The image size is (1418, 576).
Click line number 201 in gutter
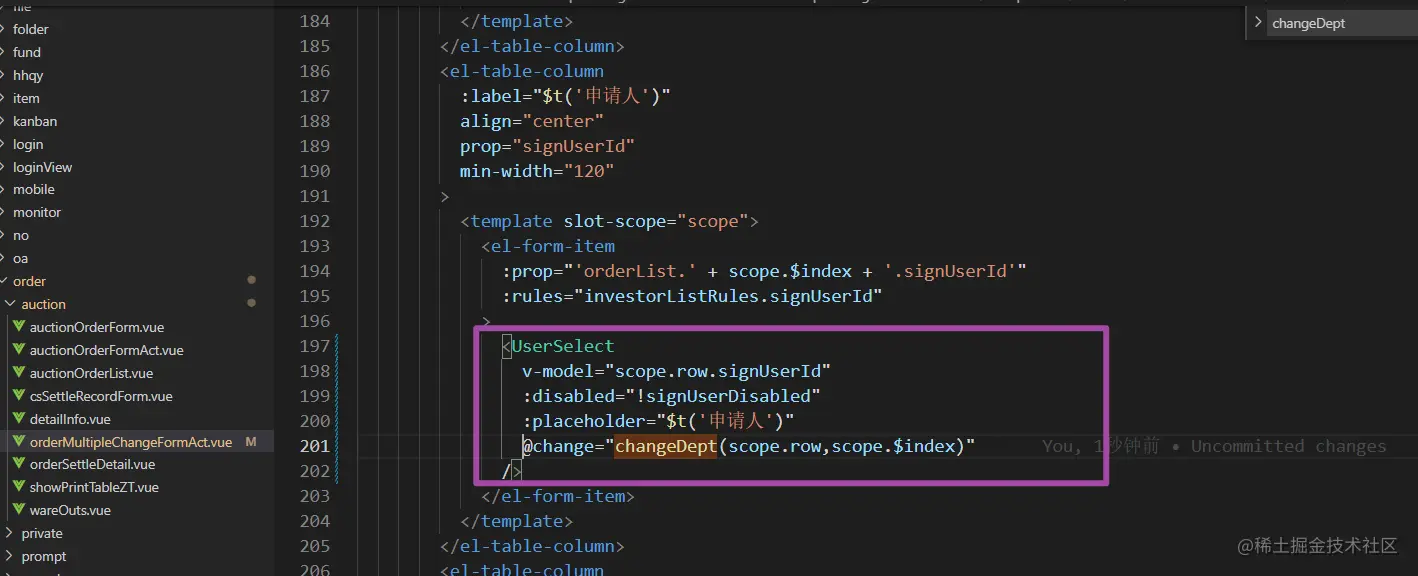coord(315,446)
